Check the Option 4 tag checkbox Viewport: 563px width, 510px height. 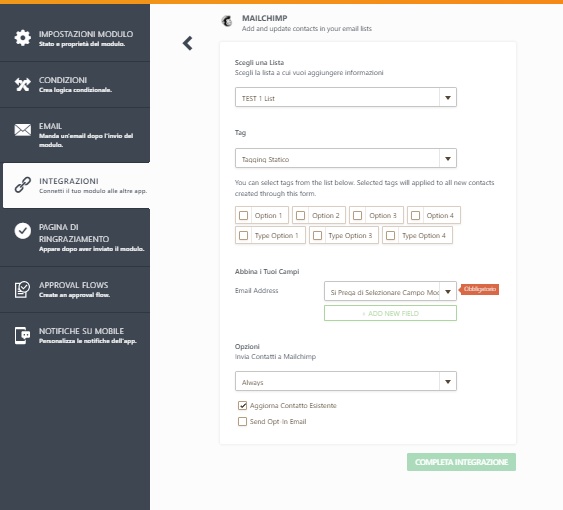(415, 215)
